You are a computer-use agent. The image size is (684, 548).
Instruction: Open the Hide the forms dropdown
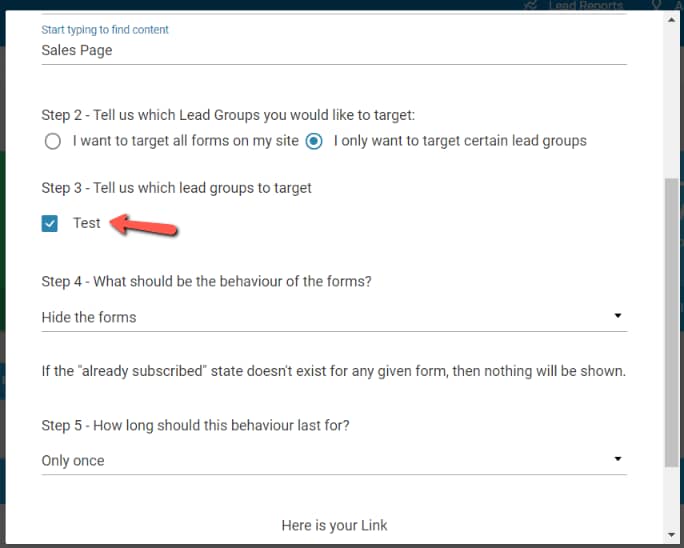(334, 317)
